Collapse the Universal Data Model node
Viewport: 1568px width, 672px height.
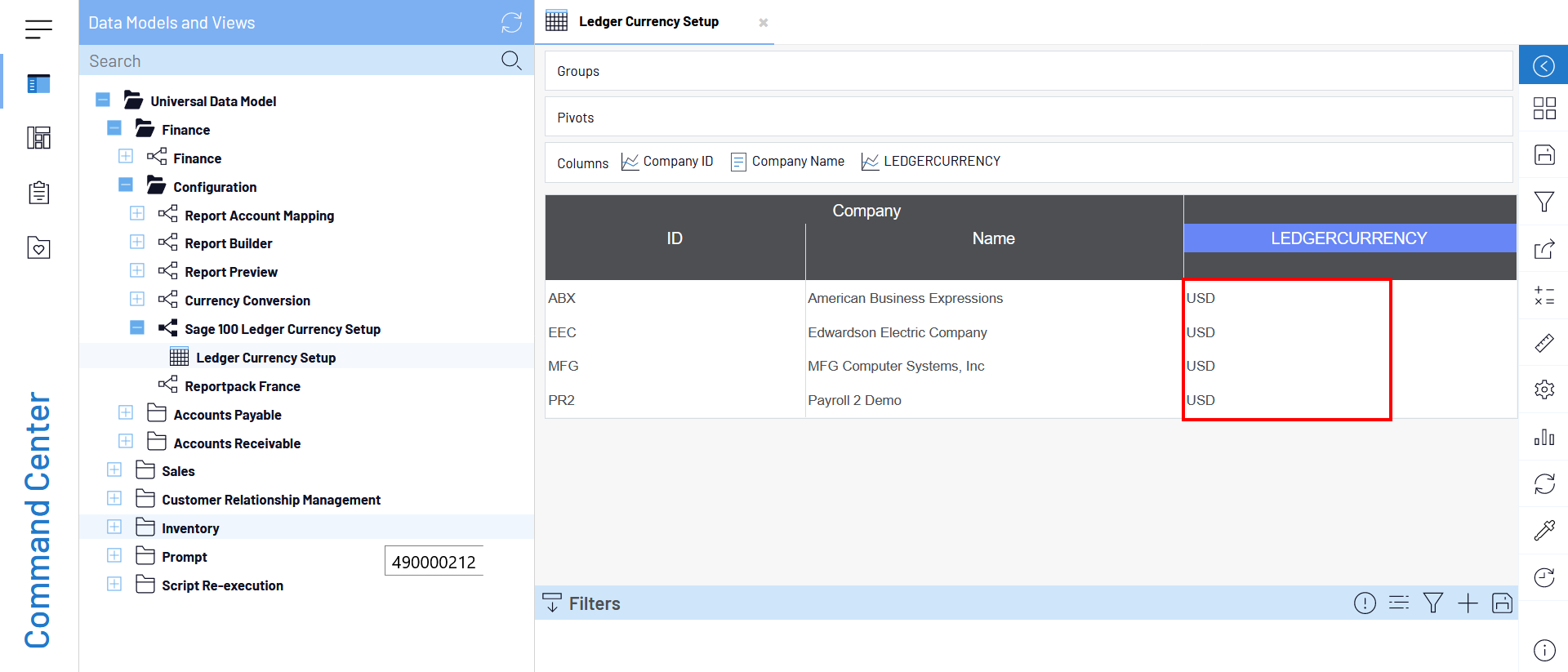[x=103, y=100]
